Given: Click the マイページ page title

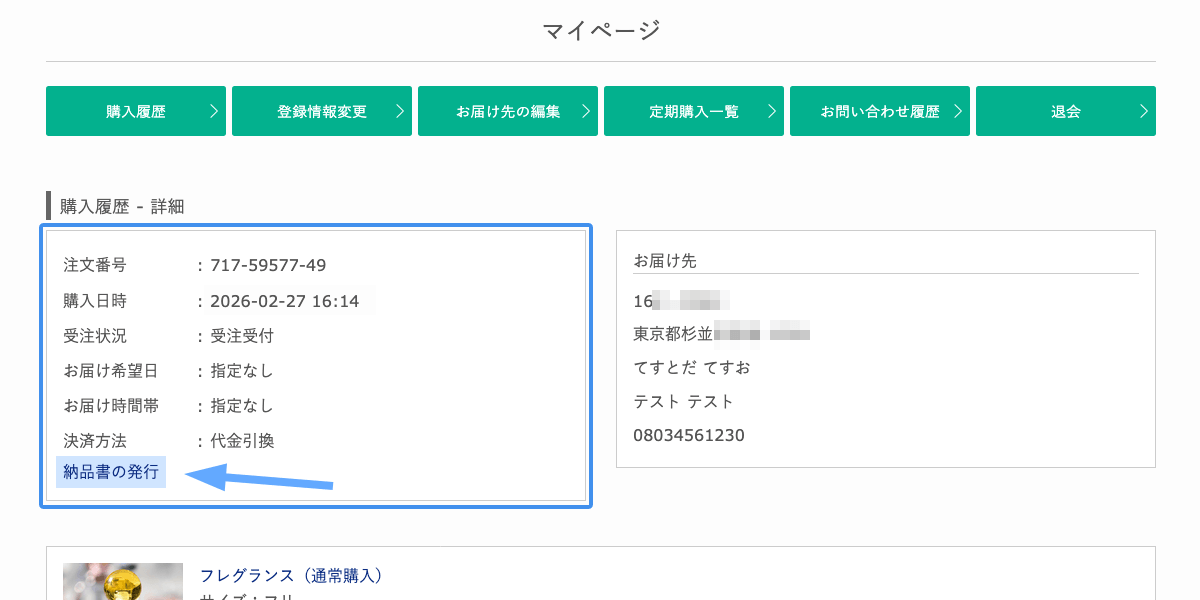Looking at the screenshot, I should (601, 31).
